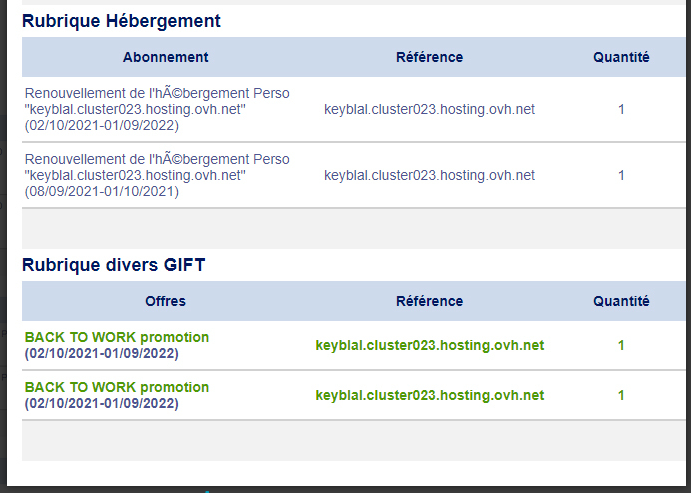Click the reference beside the 08/09/2021 renewal
The image size is (691, 493).
429,175
